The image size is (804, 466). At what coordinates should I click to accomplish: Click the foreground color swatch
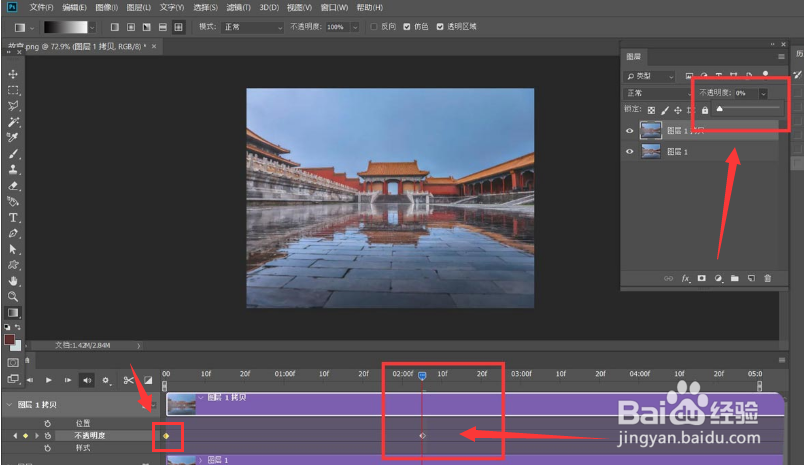coord(9,339)
